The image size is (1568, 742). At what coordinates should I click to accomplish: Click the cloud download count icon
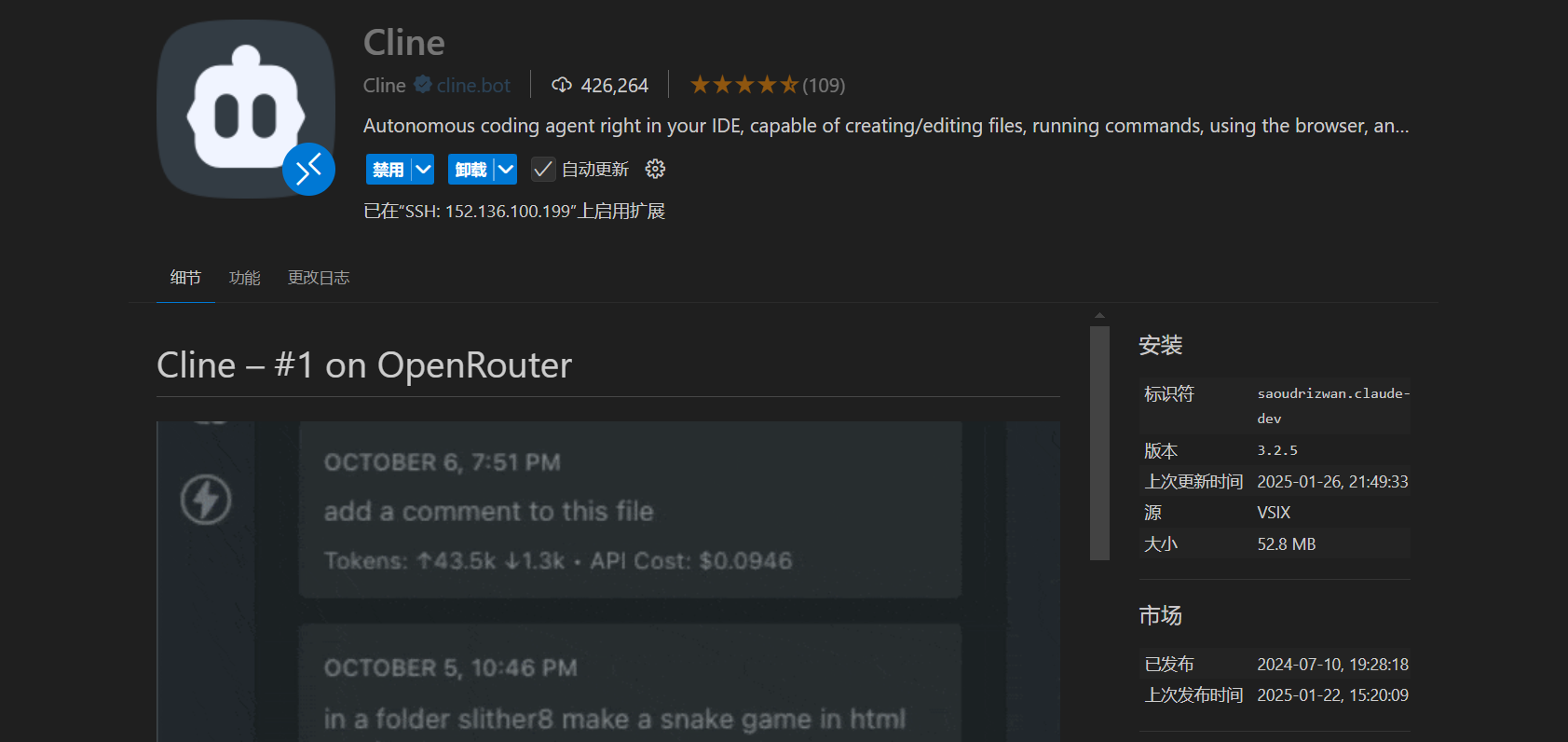(562, 86)
